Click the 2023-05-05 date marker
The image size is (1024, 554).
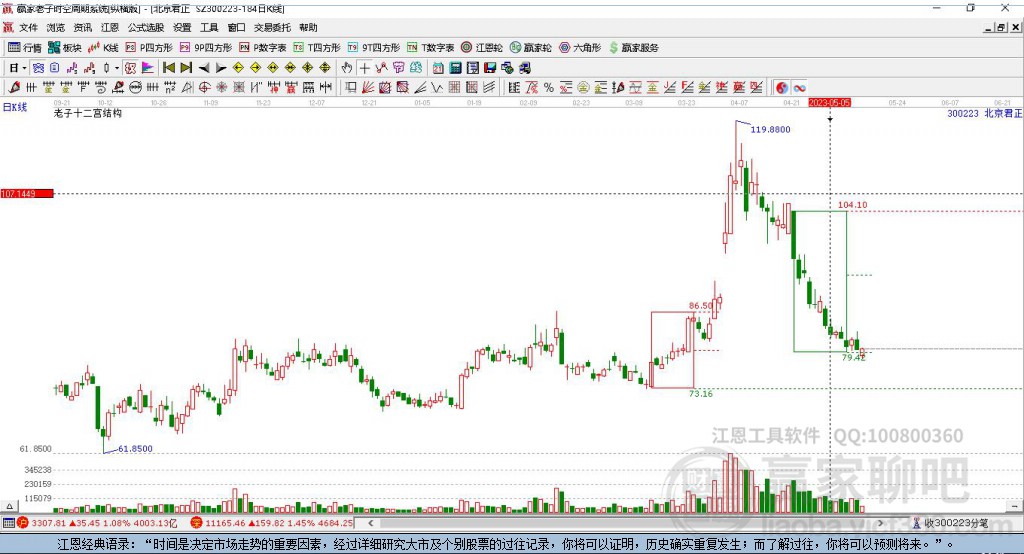[x=829, y=103]
